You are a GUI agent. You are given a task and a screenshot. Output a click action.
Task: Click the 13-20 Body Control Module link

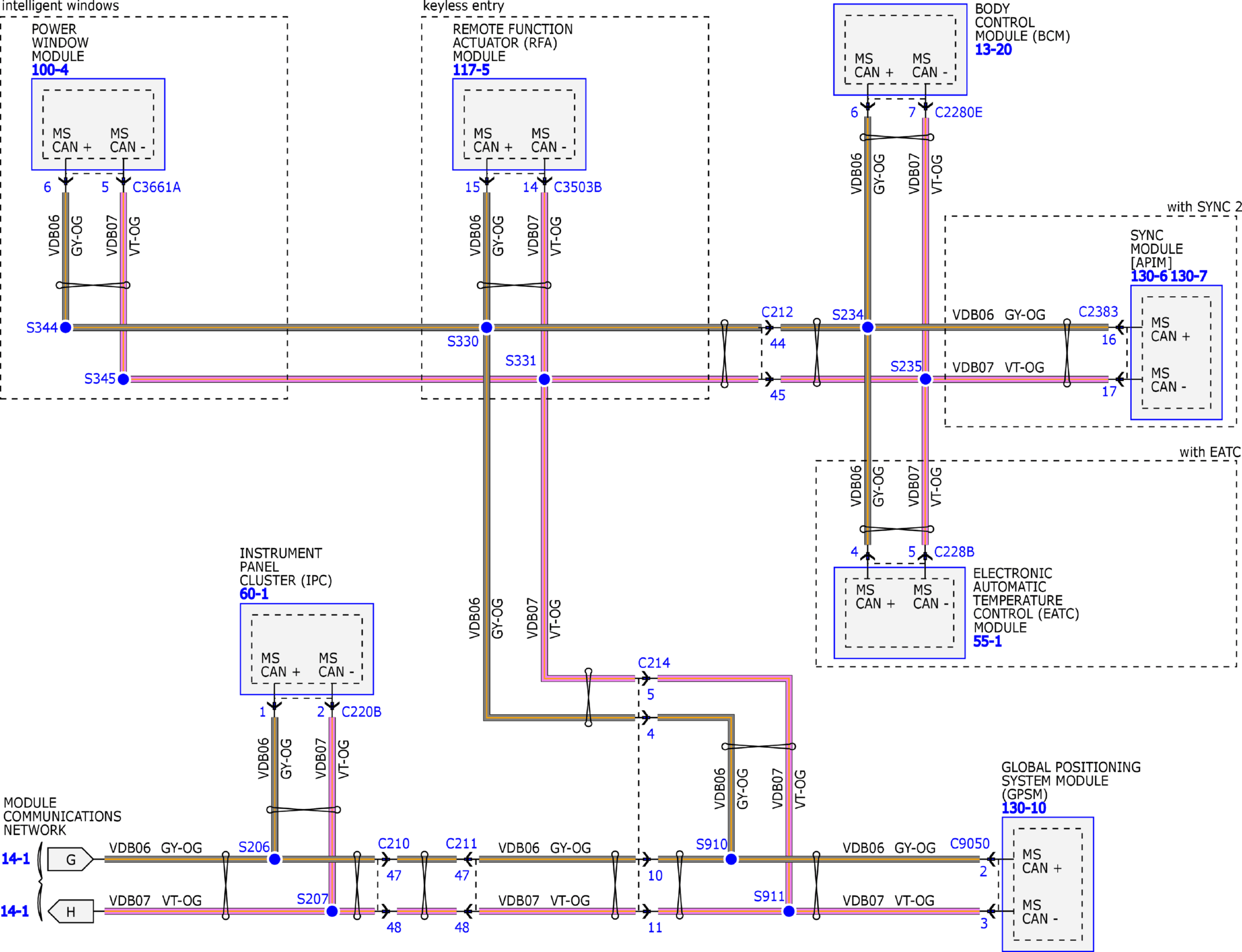(x=993, y=50)
